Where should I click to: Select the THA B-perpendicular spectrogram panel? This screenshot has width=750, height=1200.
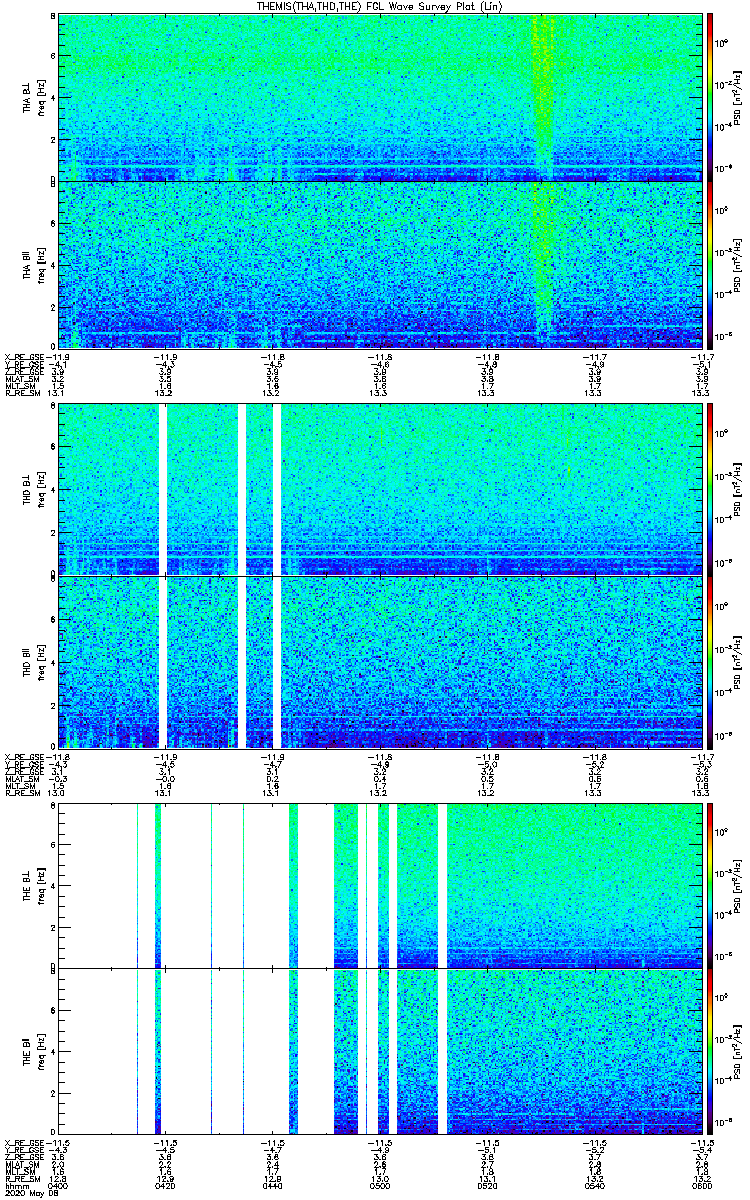(x=380, y=96)
